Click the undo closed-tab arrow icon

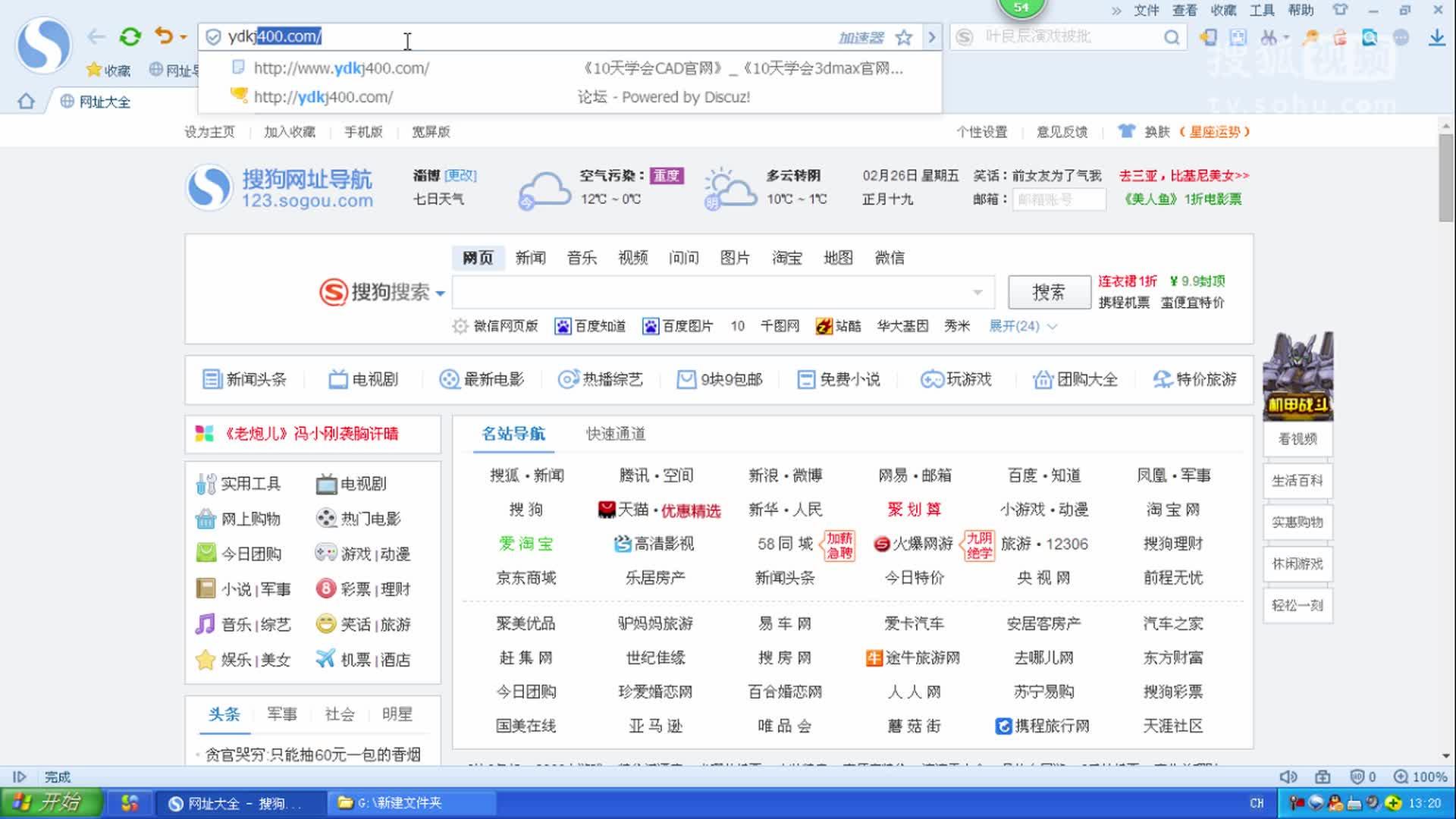click(164, 36)
